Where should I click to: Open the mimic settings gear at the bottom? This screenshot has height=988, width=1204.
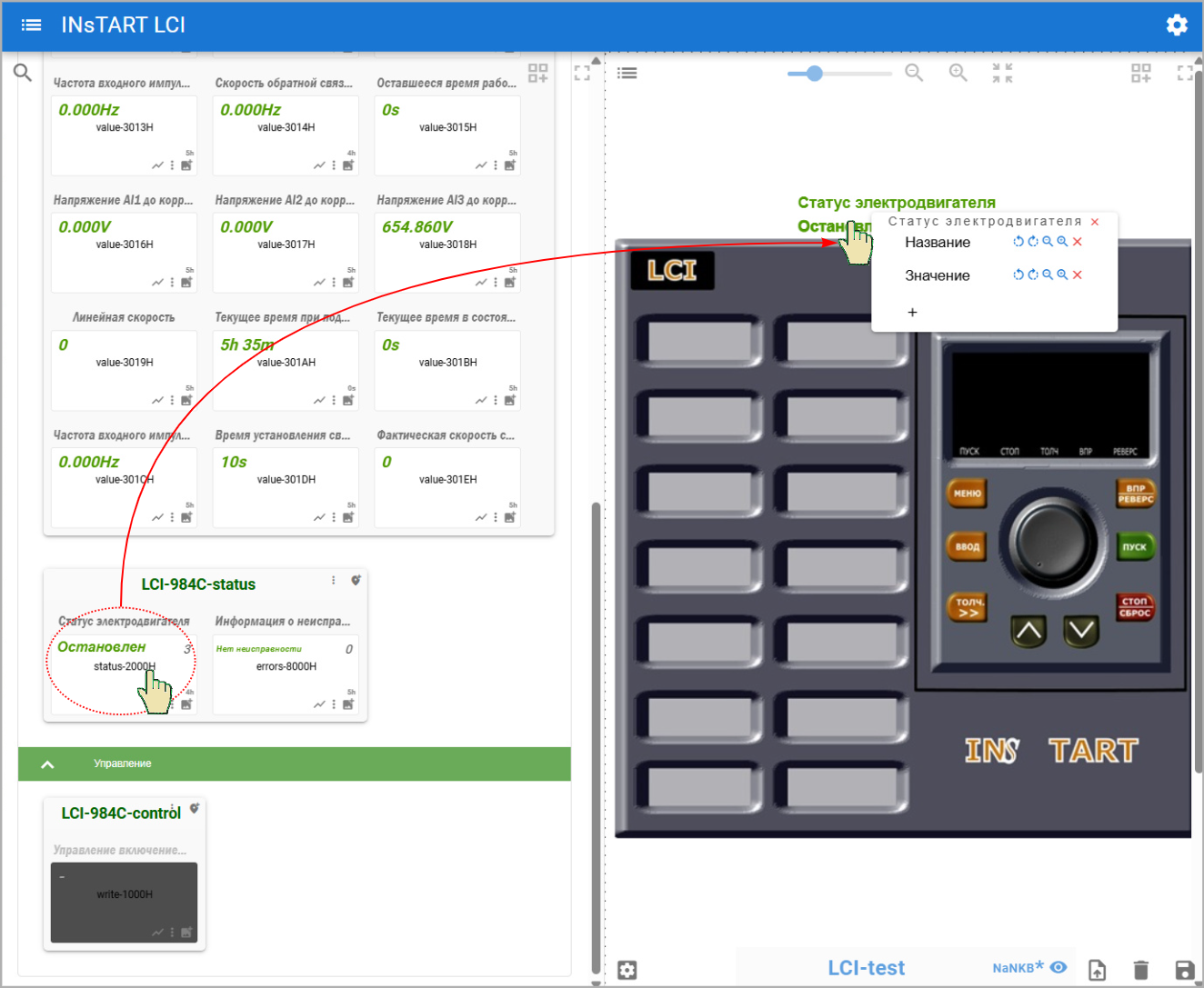pos(627,970)
